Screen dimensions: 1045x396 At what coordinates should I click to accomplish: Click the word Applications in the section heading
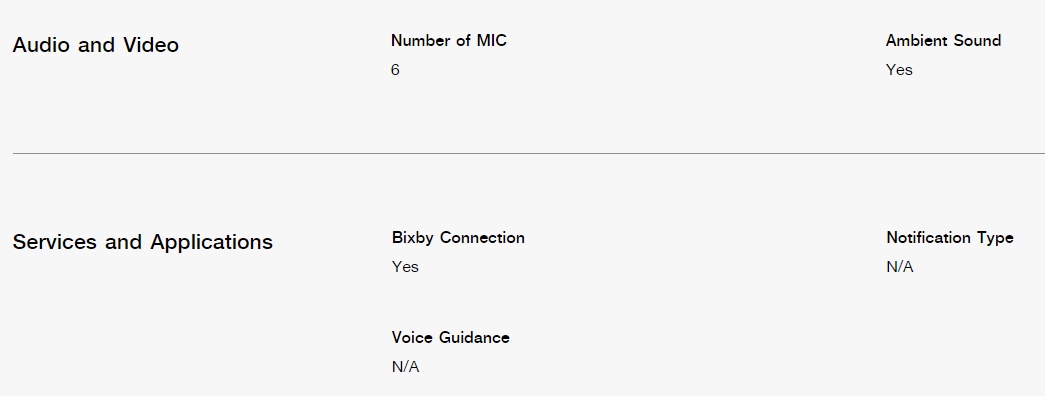coord(211,243)
